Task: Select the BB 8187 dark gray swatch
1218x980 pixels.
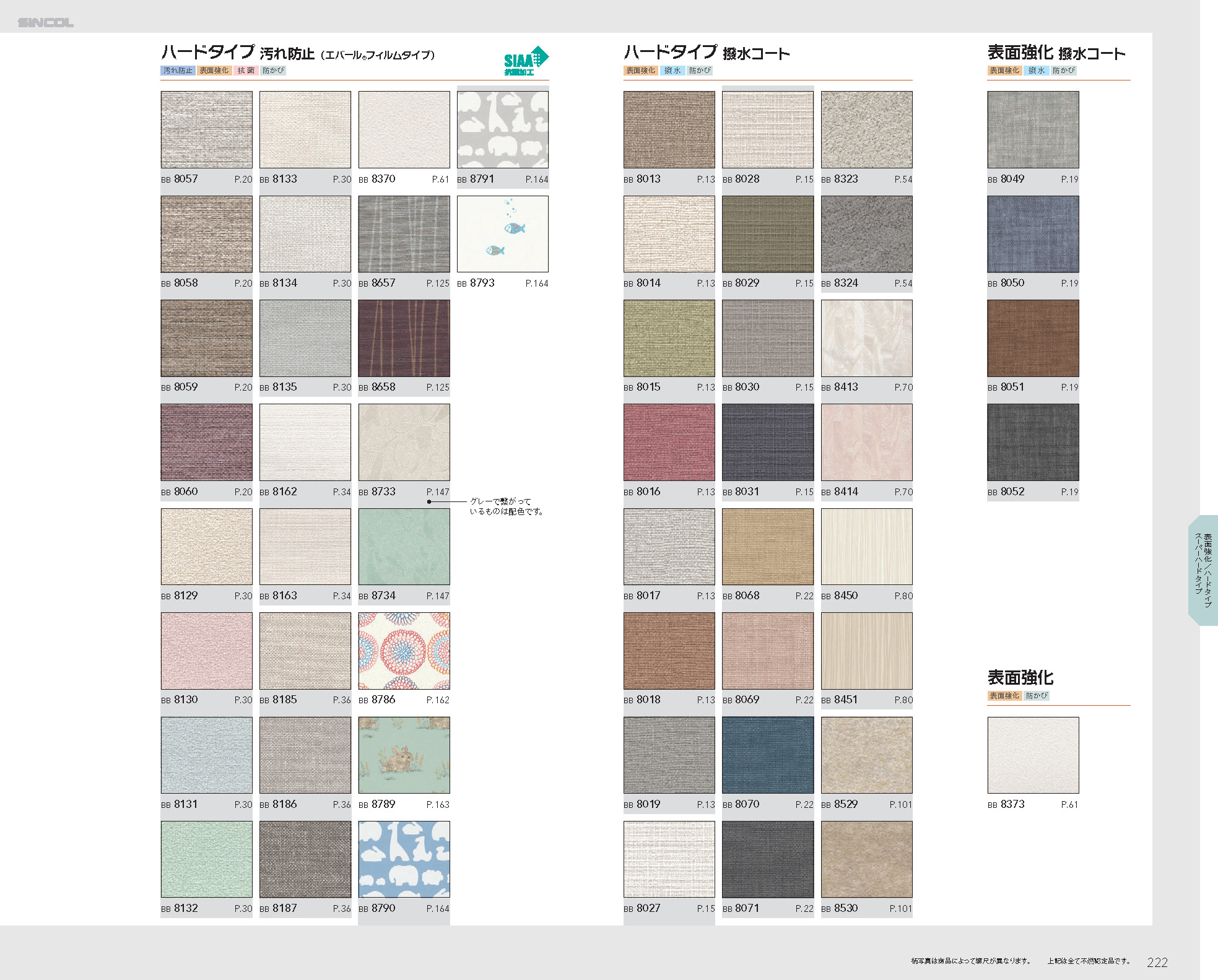Action: [305, 859]
